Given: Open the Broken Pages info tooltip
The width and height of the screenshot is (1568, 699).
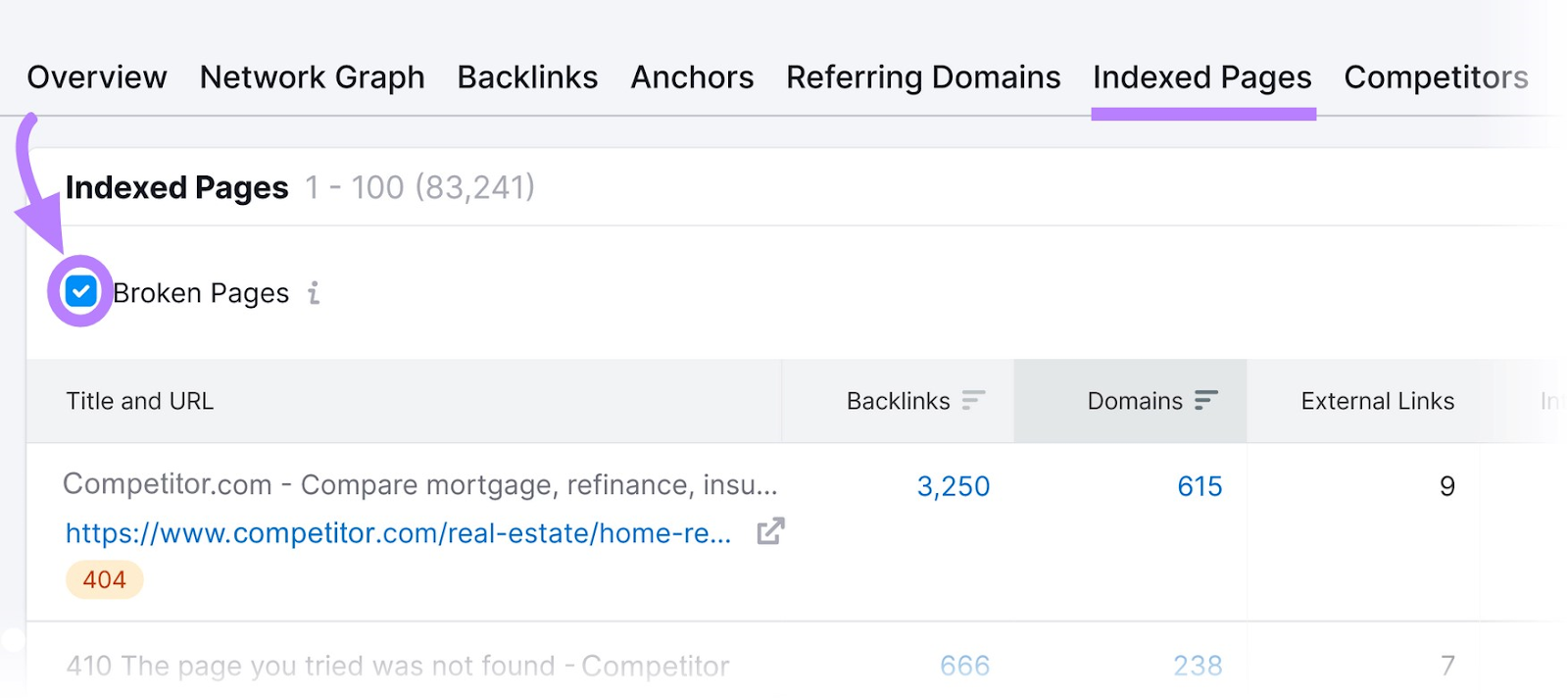Looking at the screenshot, I should tap(313, 292).
